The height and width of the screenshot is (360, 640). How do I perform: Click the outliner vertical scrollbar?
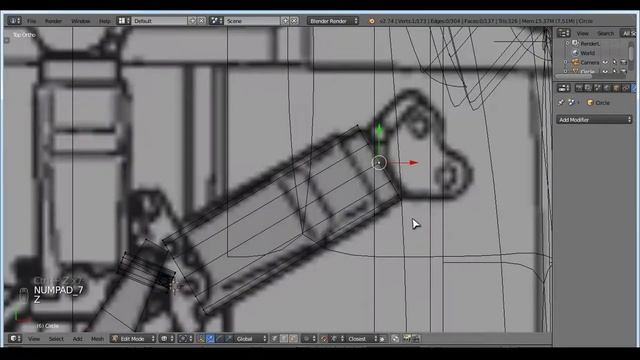631,52
